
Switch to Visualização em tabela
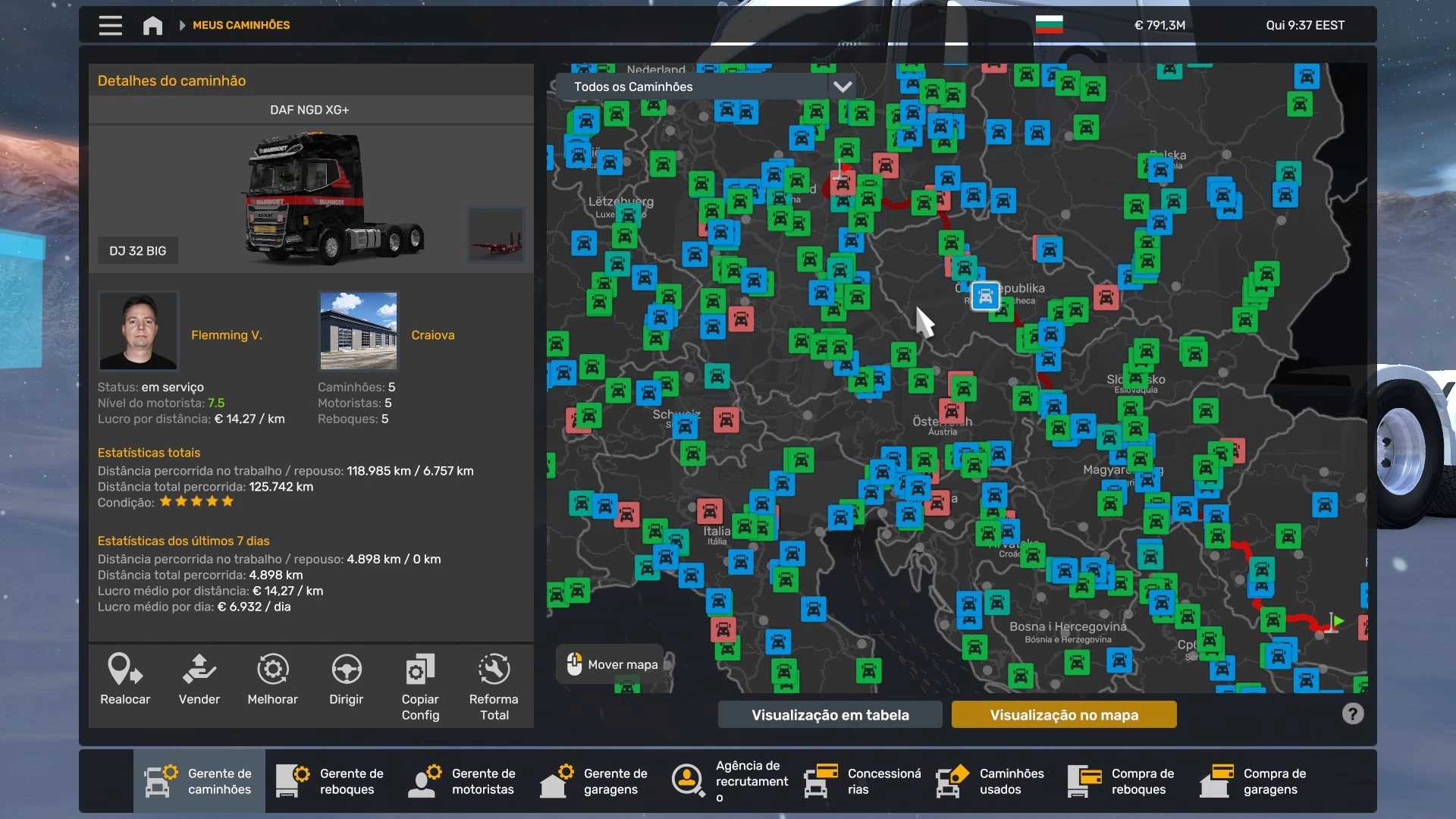tap(830, 714)
